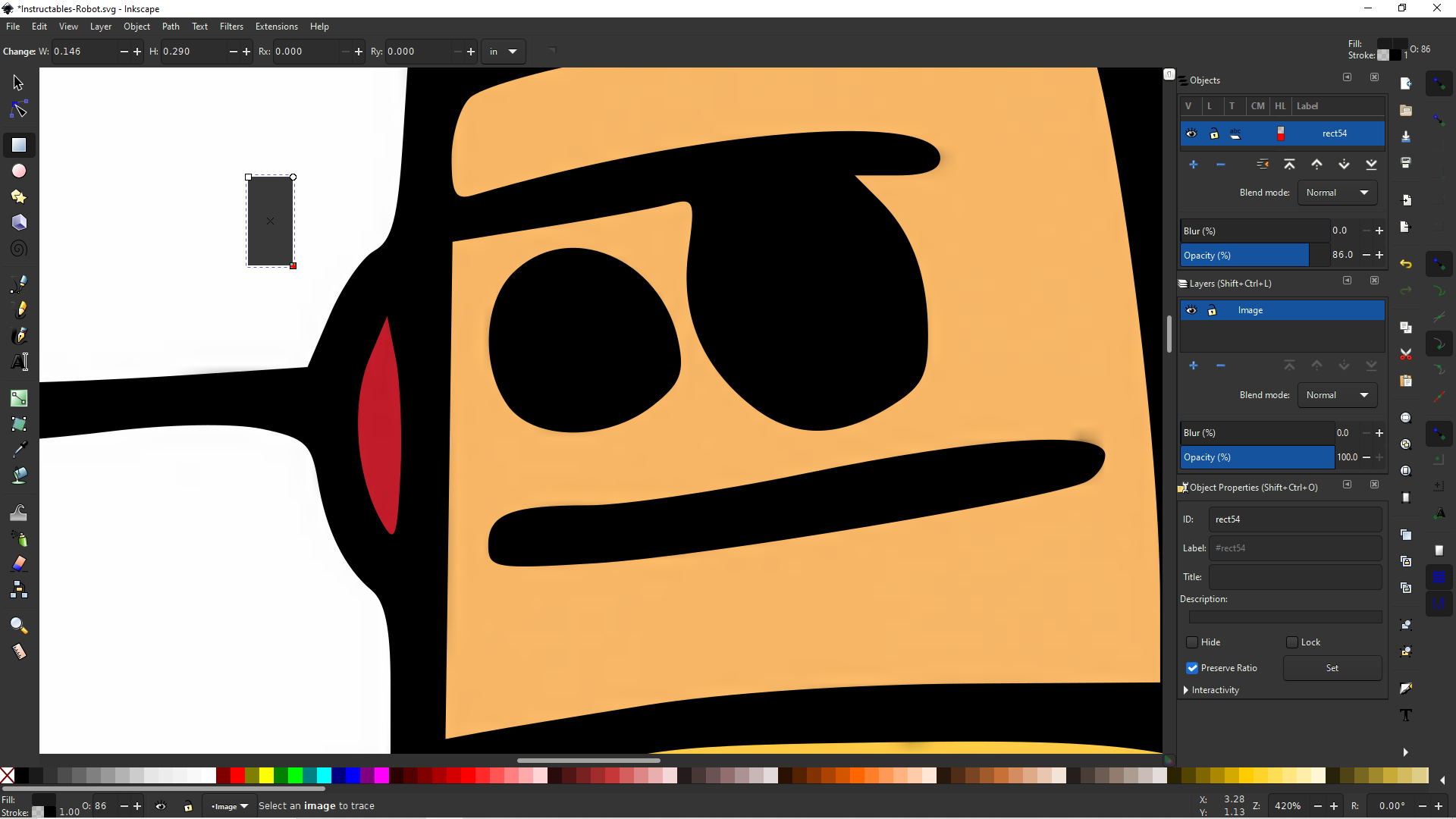The width and height of the screenshot is (1456, 819).
Task: Select the Spiral tool
Action: (x=18, y=248)
